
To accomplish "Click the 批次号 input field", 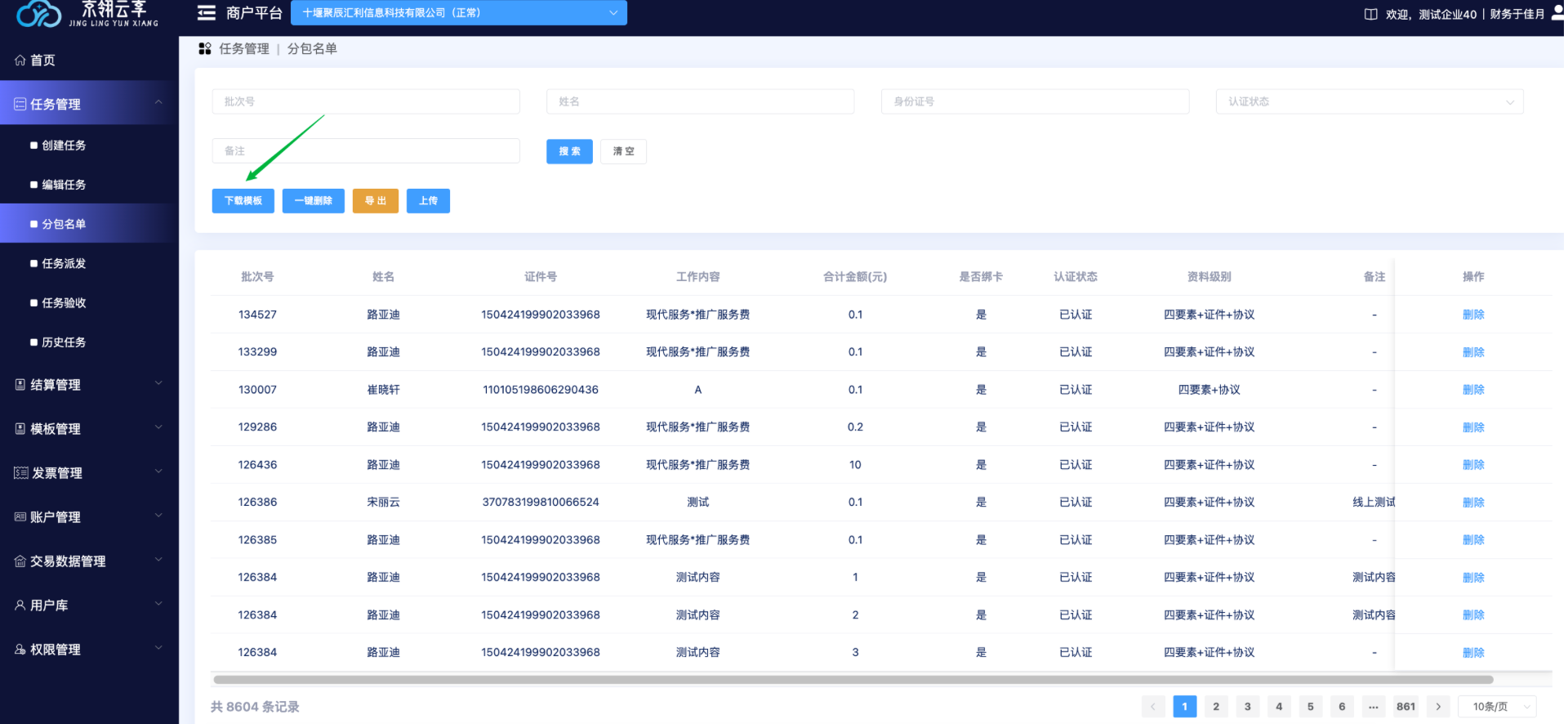I will pos(366,102).
